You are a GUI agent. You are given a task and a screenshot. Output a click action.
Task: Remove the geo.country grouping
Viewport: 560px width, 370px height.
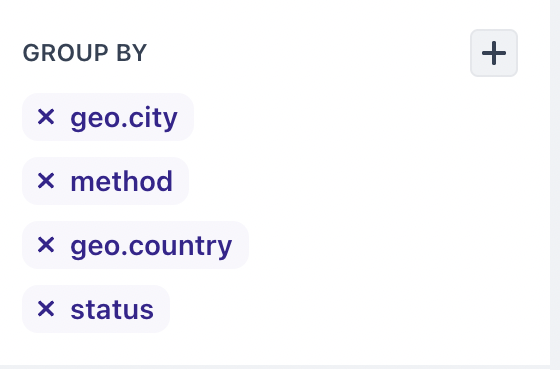[46, 245]
